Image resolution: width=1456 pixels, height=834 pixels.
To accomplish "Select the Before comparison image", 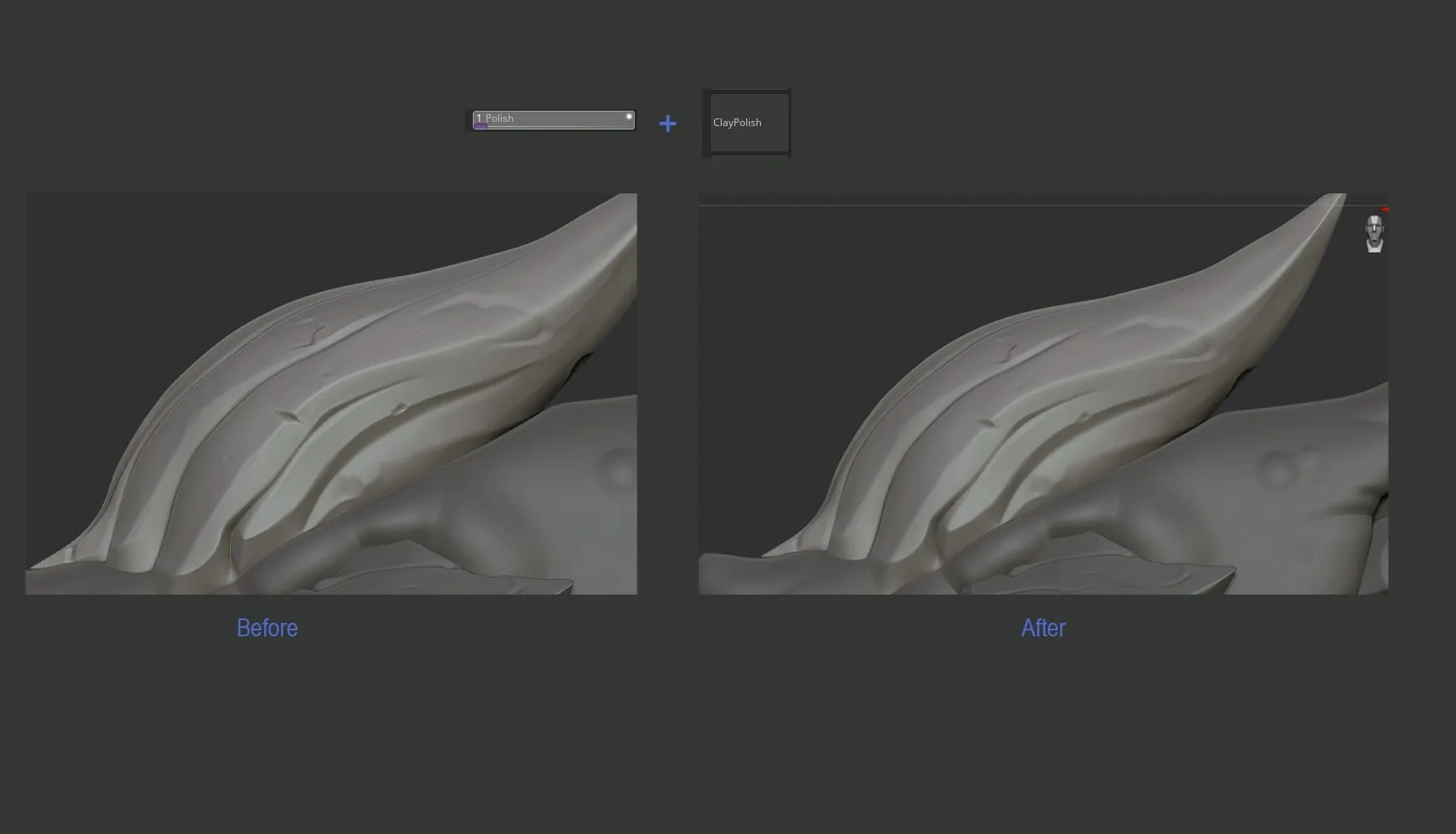I will 331,394.
